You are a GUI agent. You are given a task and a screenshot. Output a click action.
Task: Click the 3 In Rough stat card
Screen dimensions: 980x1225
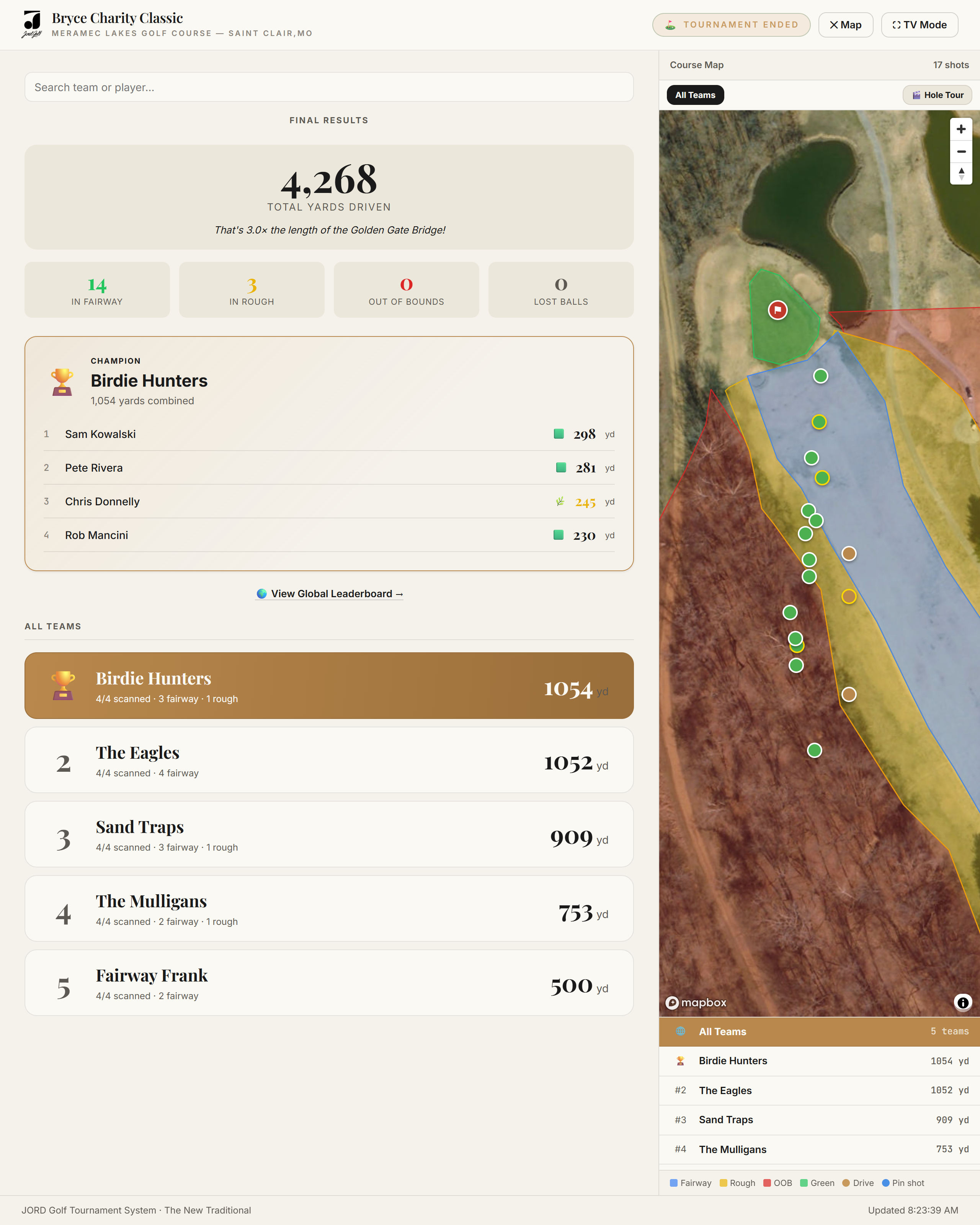pyautogui.click(x=252, y=290)
